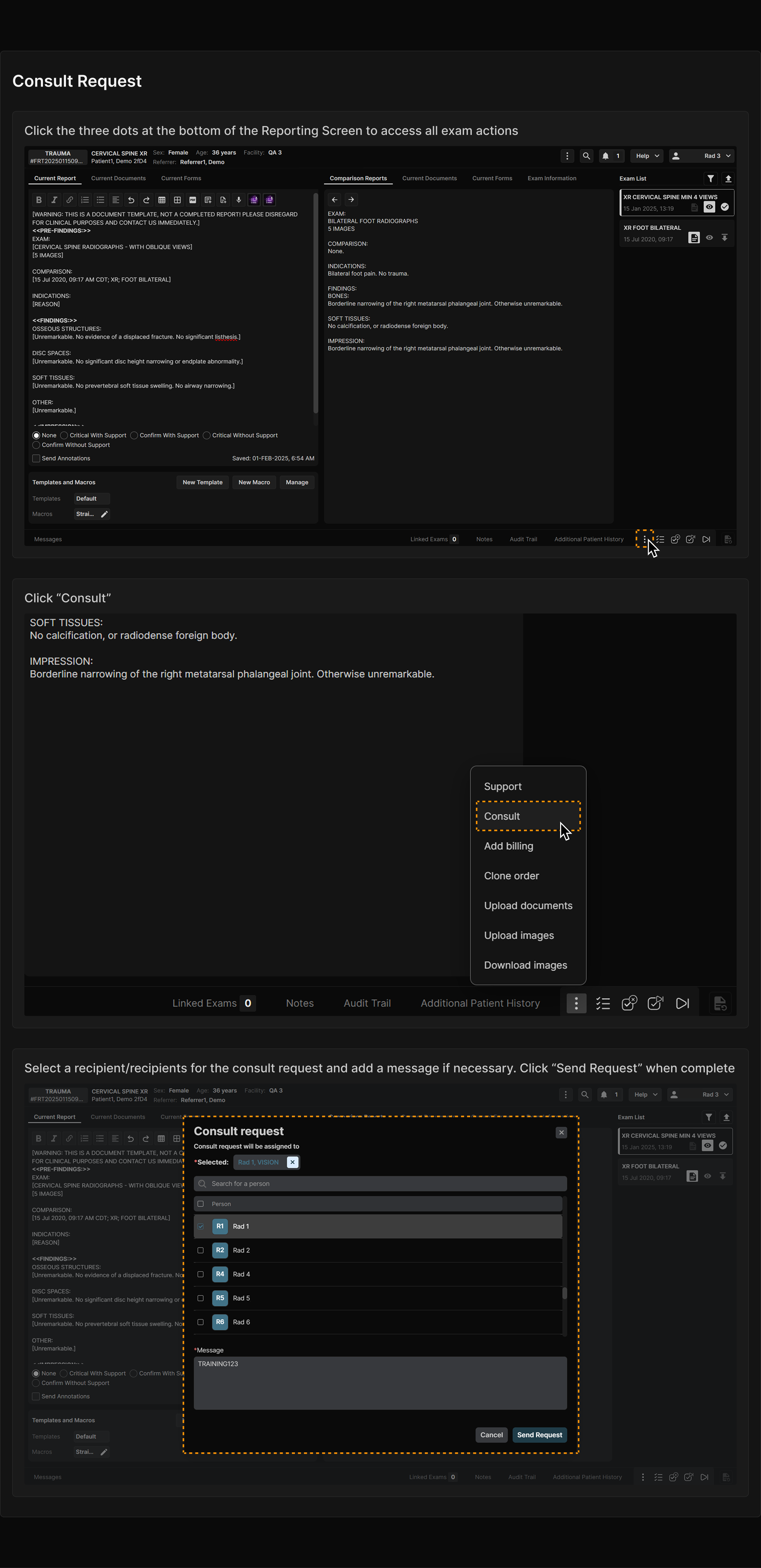Choose Consult from the exam actions menu
761x1568 pixels.
[x=528, y=816]
